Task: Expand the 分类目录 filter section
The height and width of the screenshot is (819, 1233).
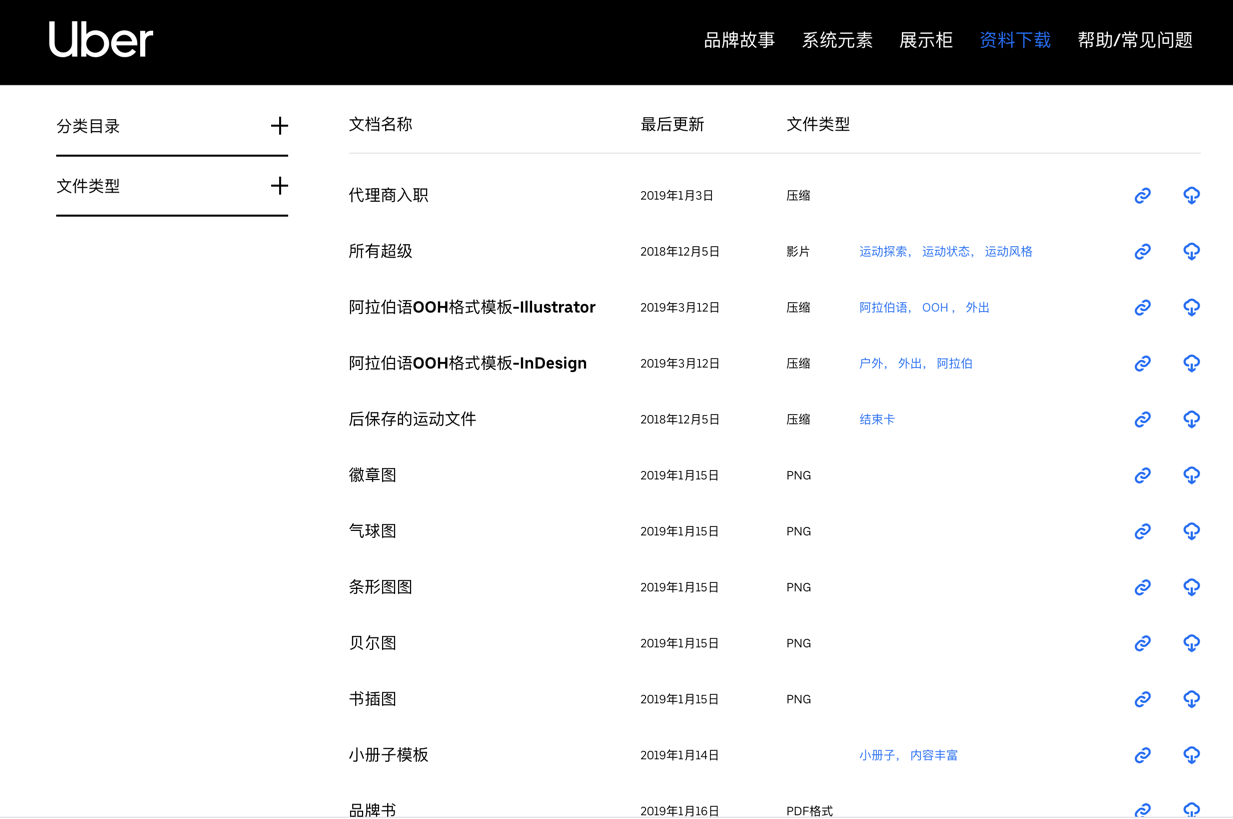Action: [x=279, y=126]
